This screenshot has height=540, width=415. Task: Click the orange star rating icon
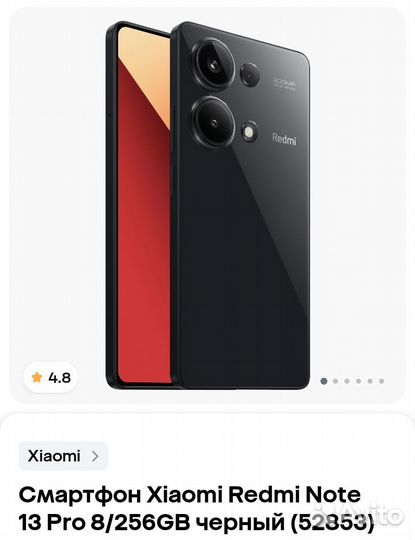click(x=37, y=377)
